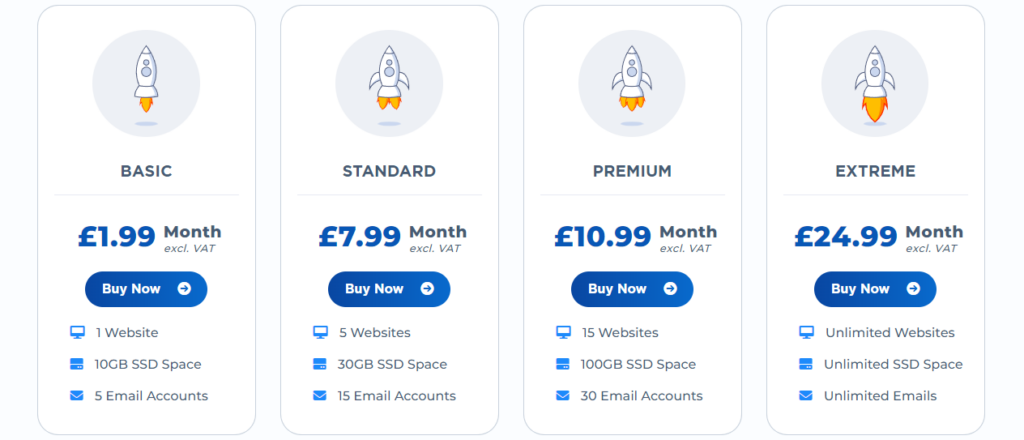The height and width of the screenshot is (440, 1024).
Task: Buy the Premium plan for £10.99
Action: coord(632,289)
